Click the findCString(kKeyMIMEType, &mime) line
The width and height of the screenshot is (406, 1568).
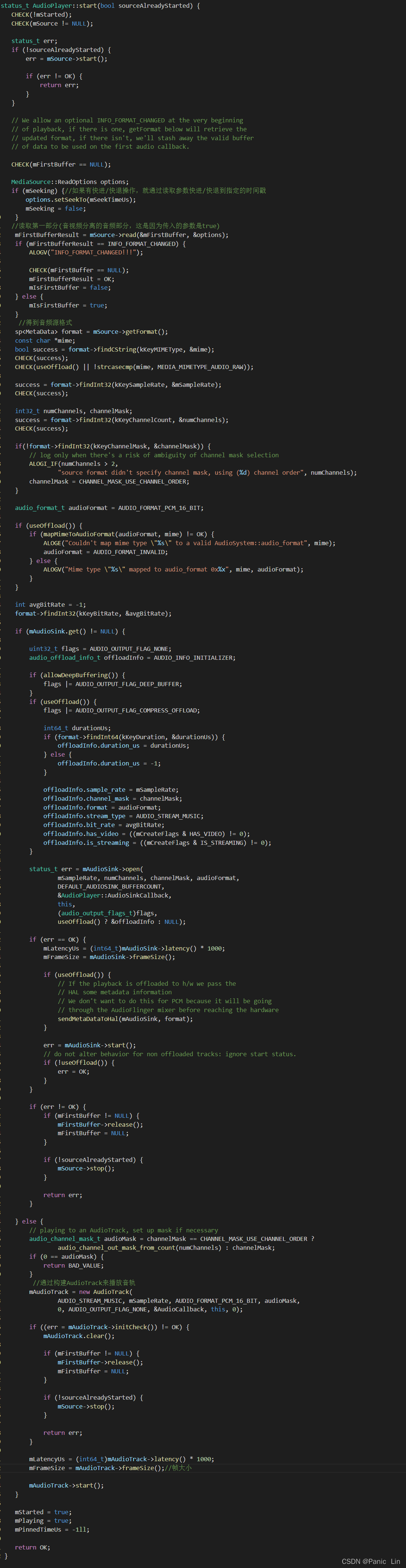click(x=114, y=349)
